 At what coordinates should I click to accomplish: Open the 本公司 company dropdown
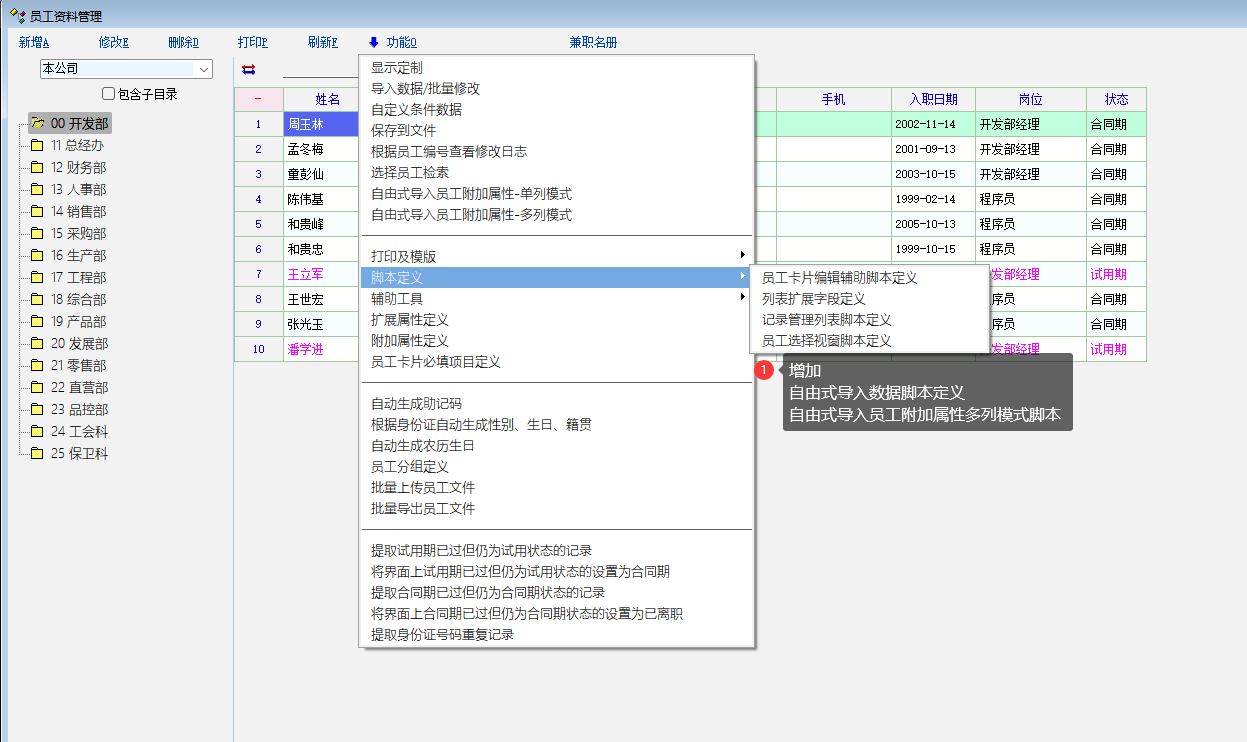tap(204, 69)
